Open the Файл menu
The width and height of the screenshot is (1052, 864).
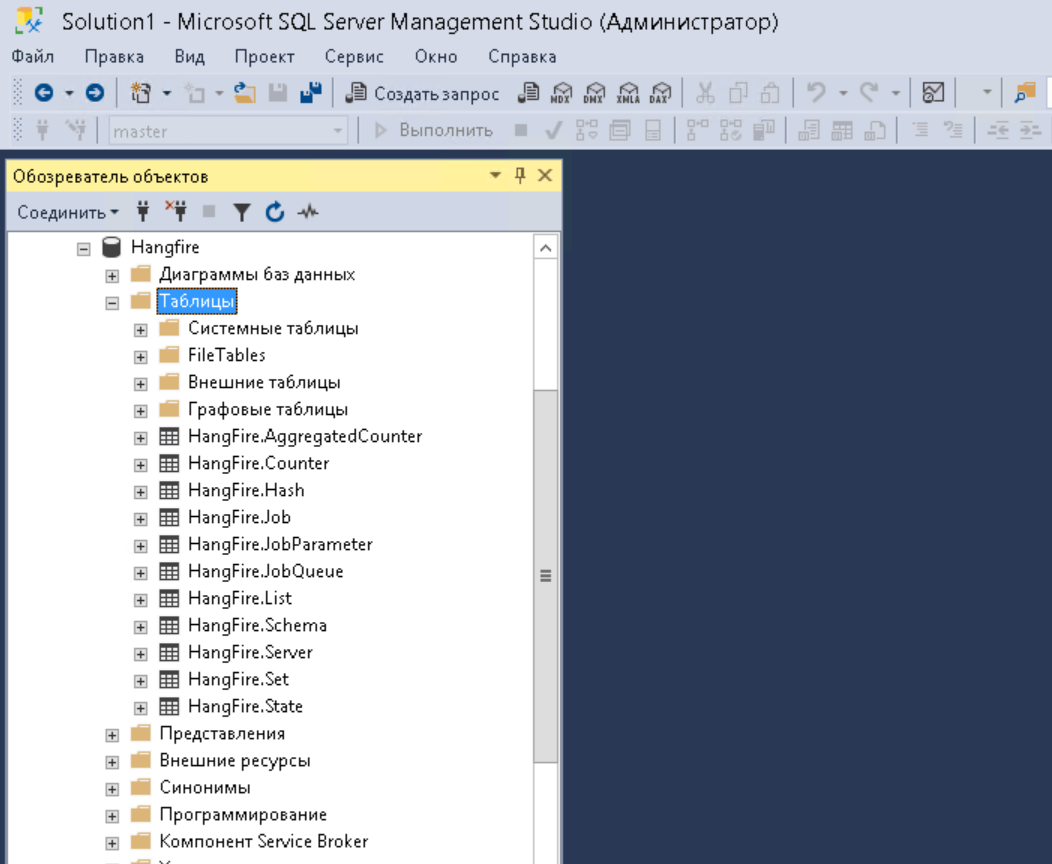pos(33,57)
